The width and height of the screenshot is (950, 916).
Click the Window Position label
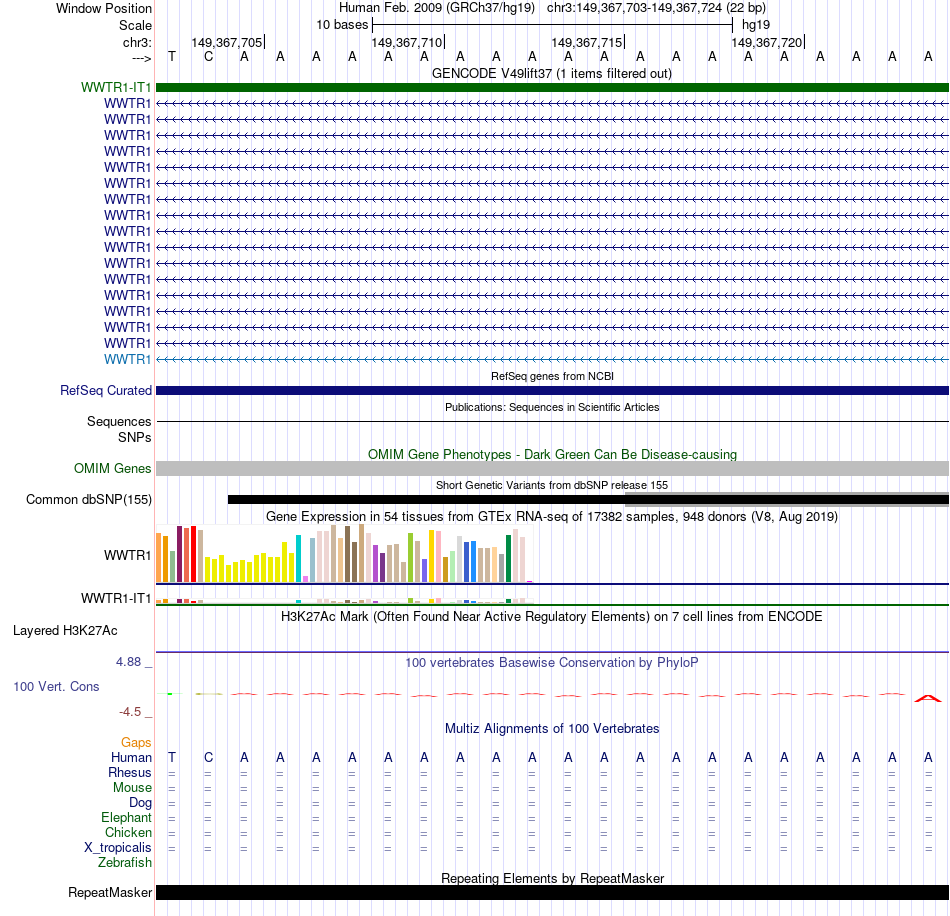(x=104, y=8)
